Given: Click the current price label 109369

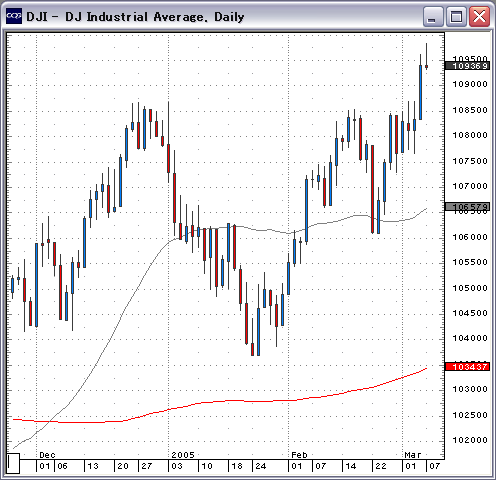Looking at the screenshot, I should [x=468, y=66].
